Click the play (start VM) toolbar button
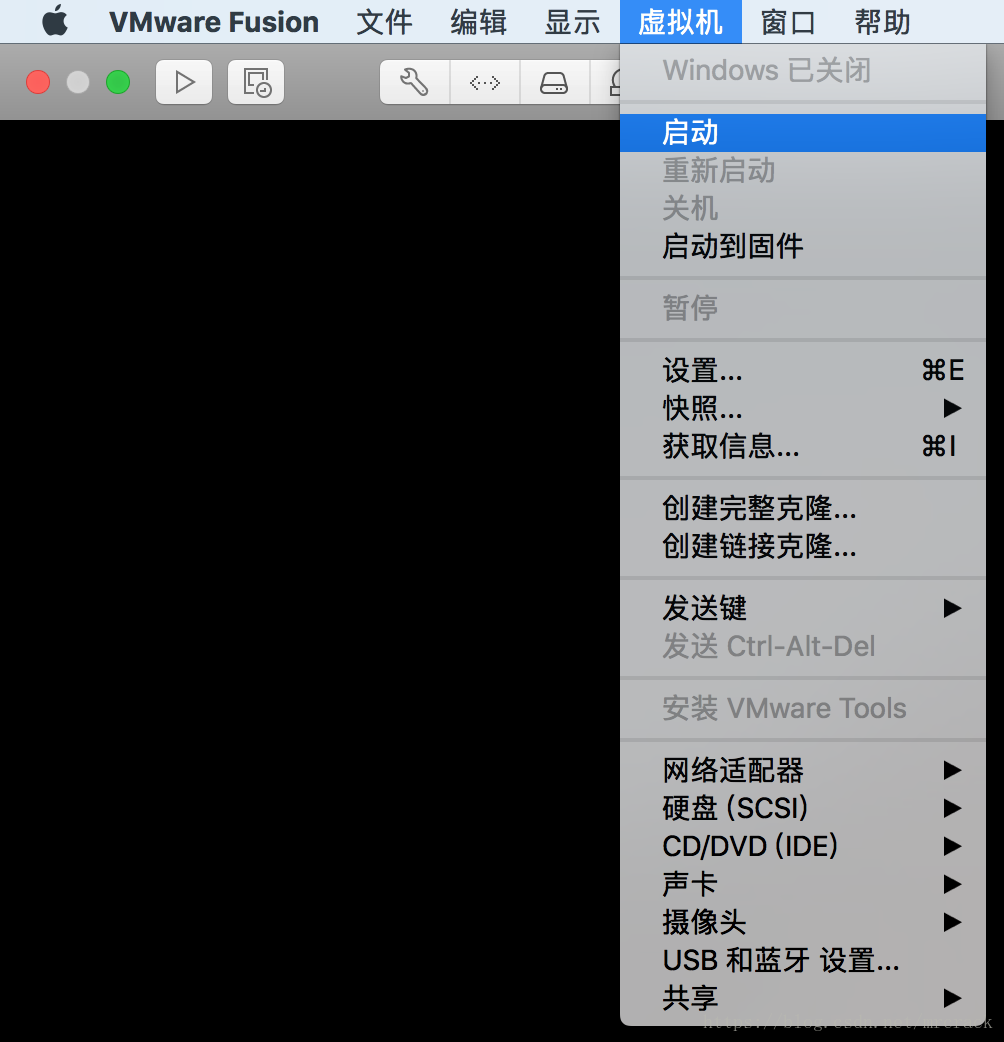The height and width of the screenshot is (1042, 1004). pyautogui.click(x=184, y=82)
